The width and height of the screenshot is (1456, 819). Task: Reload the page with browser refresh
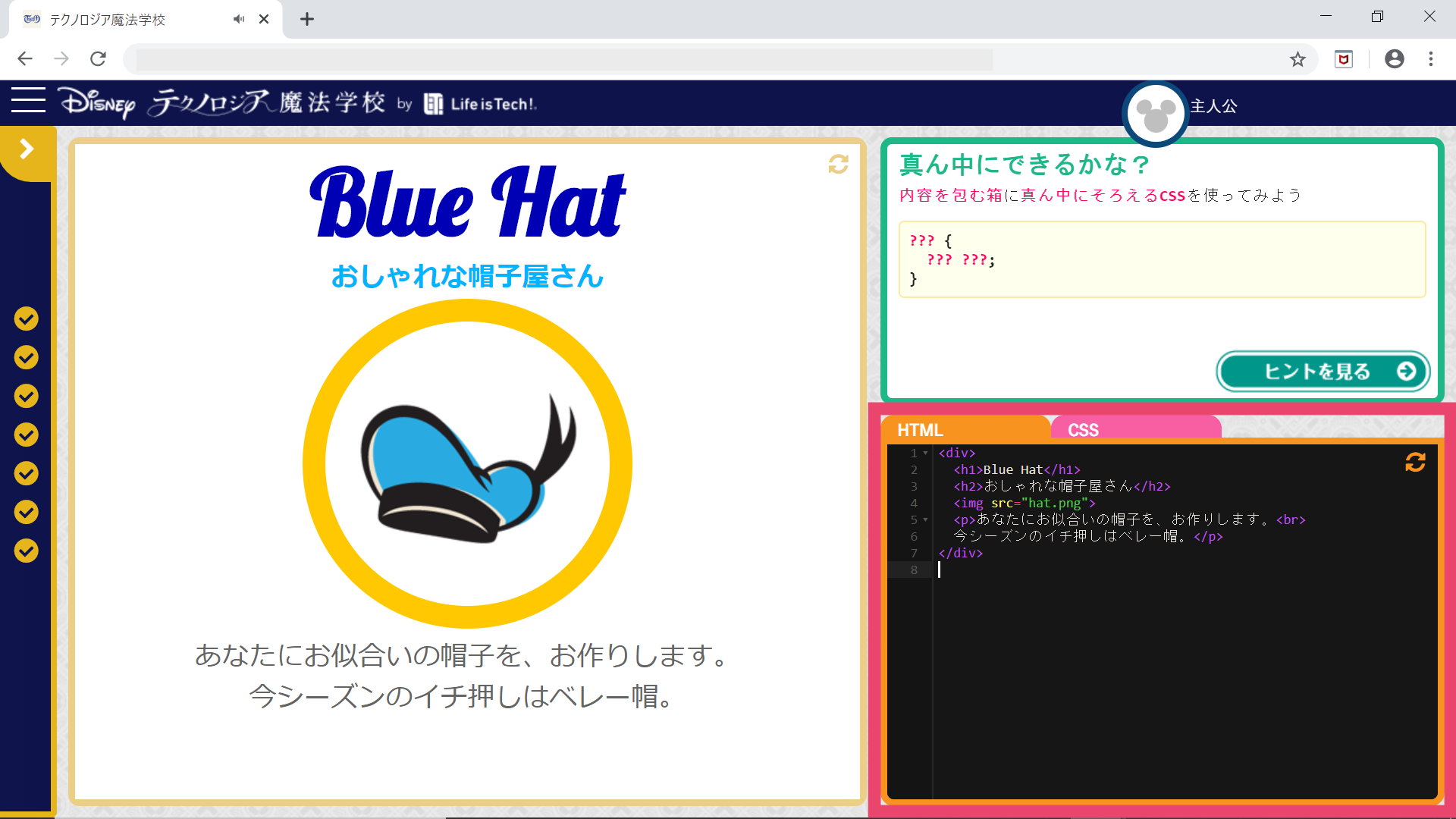click(x=98, y=59)
